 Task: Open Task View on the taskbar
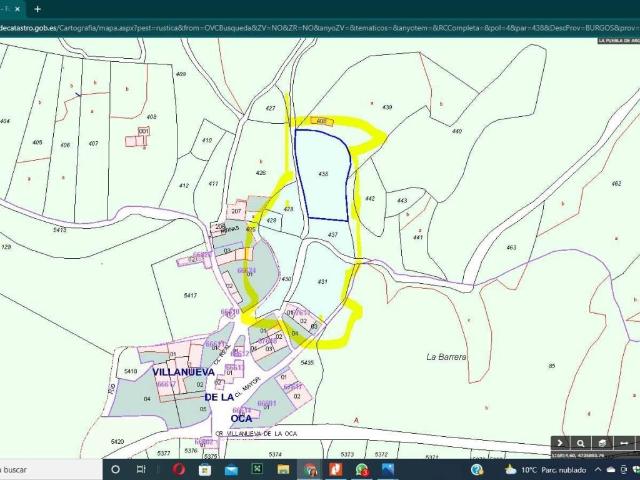point(141,469)
